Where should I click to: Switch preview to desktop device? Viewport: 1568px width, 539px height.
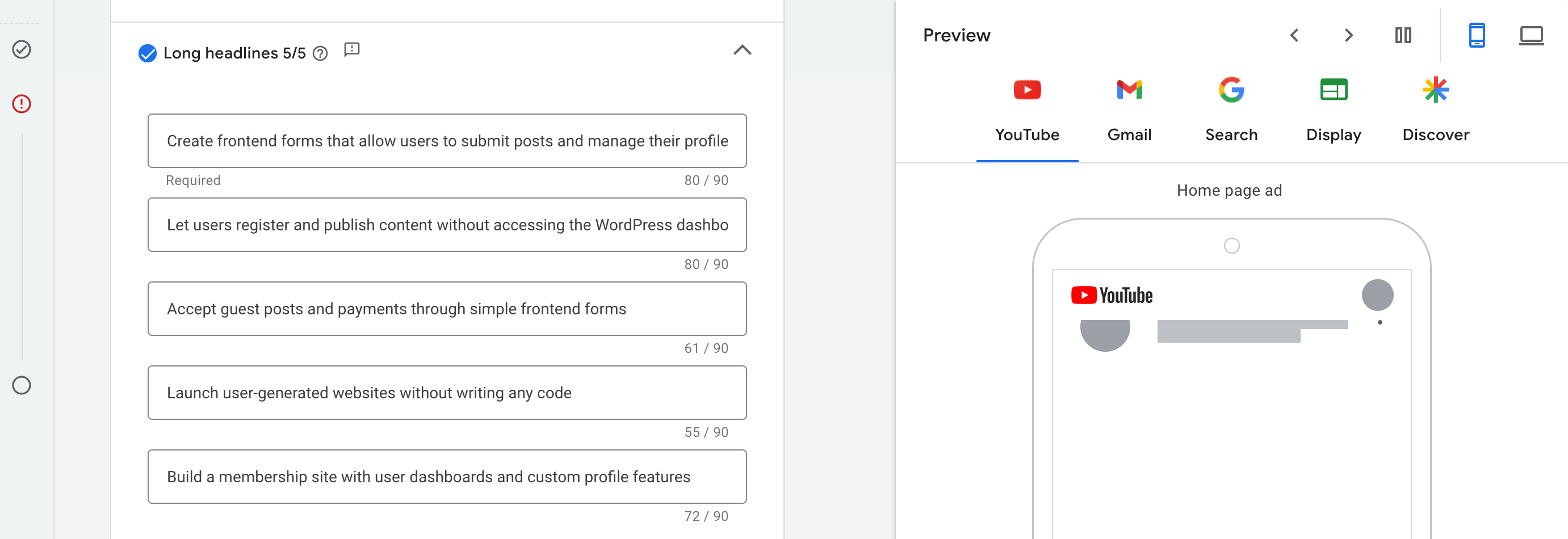pyautogui.click(x=1531, y=35)
